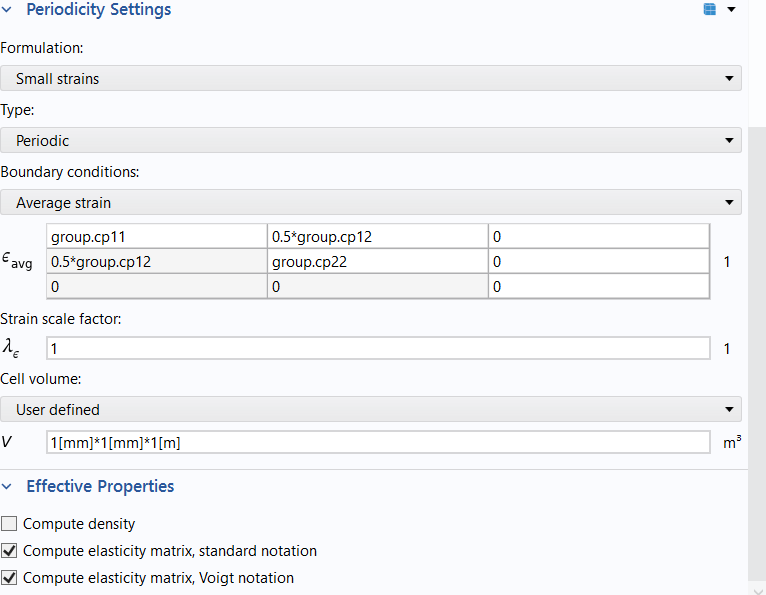Uncheck Compute elasticity matrix, Voigt notation
766x595 pixels.
[10, 578]
